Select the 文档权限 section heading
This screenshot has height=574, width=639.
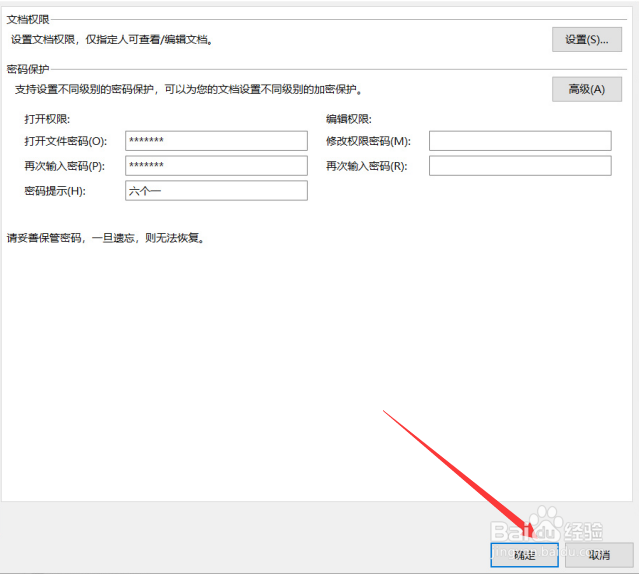coord(28,20)
